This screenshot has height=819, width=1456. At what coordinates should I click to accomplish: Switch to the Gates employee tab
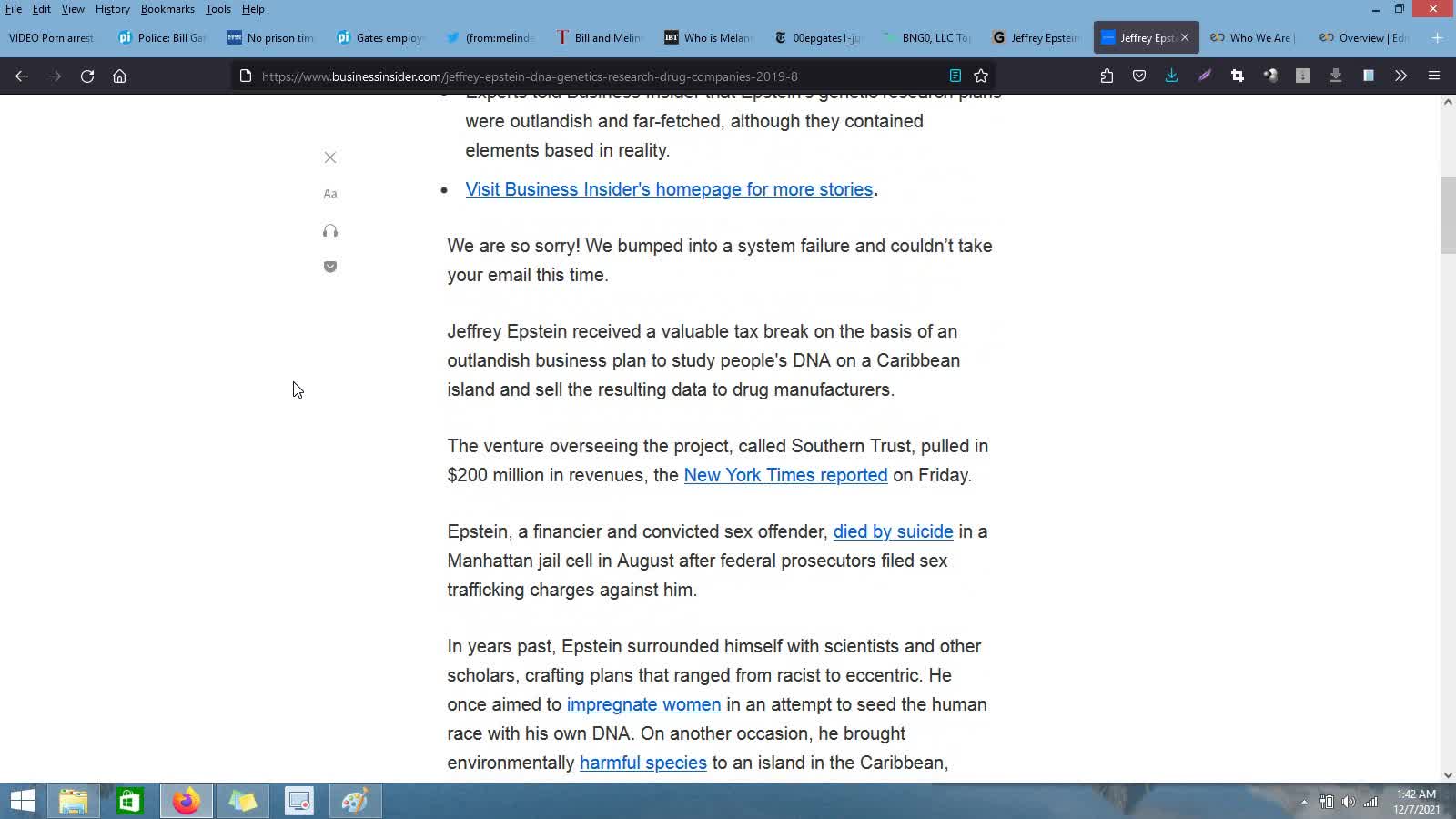[380, 37]
